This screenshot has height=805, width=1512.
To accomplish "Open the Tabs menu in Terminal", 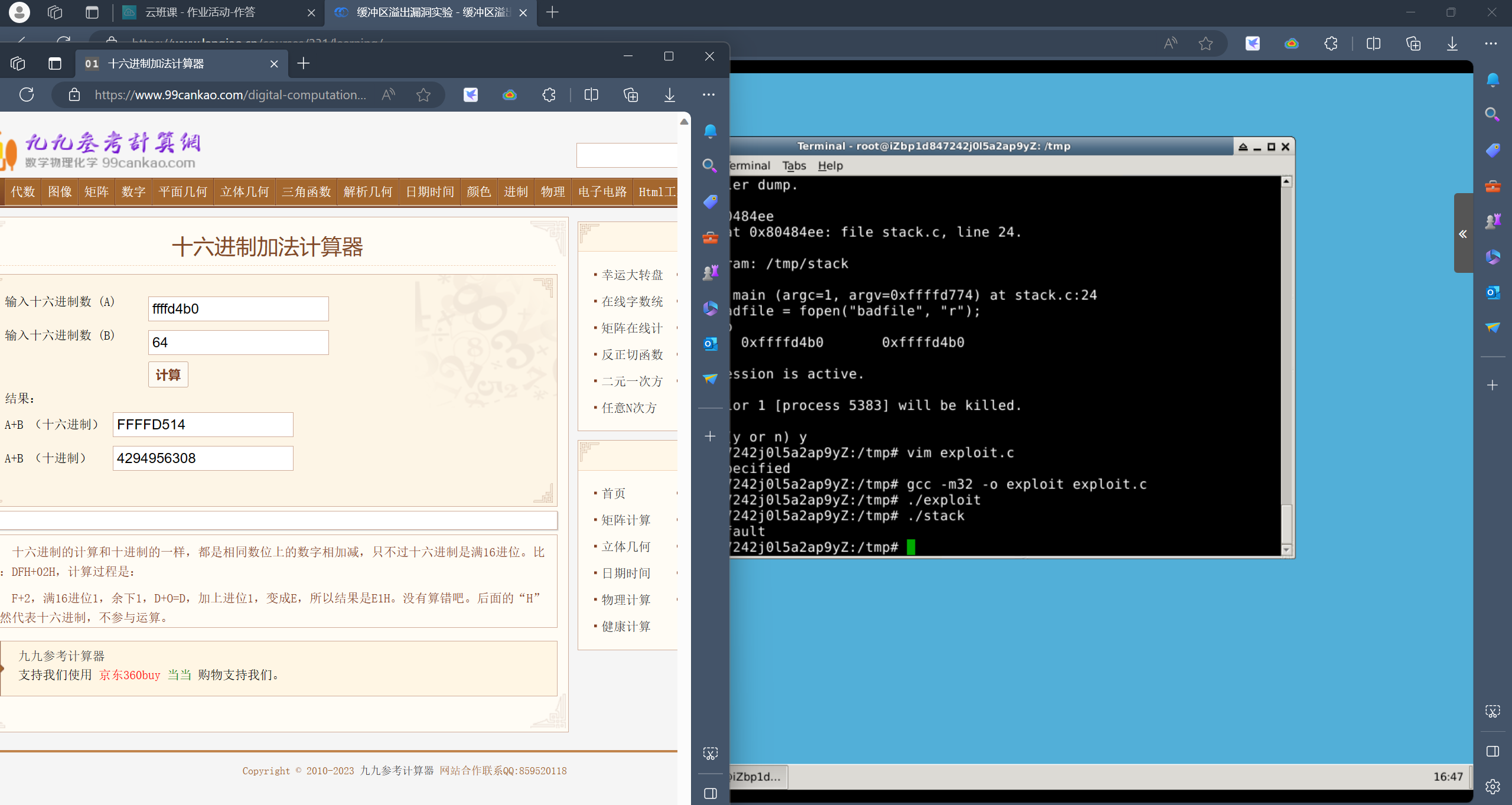I will (x=794, y=165).
